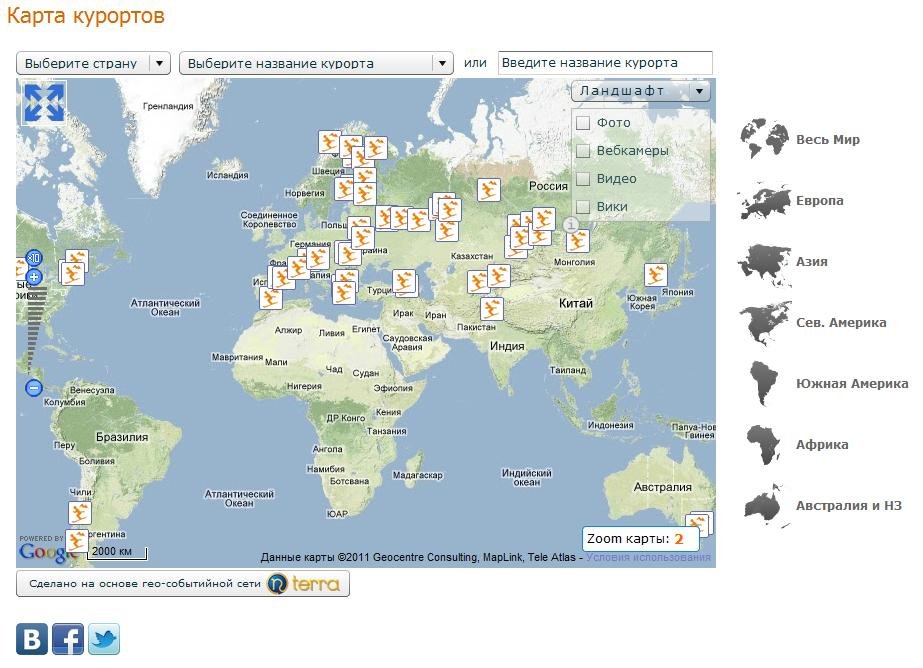Click the Исландия map label

[227, 175]
